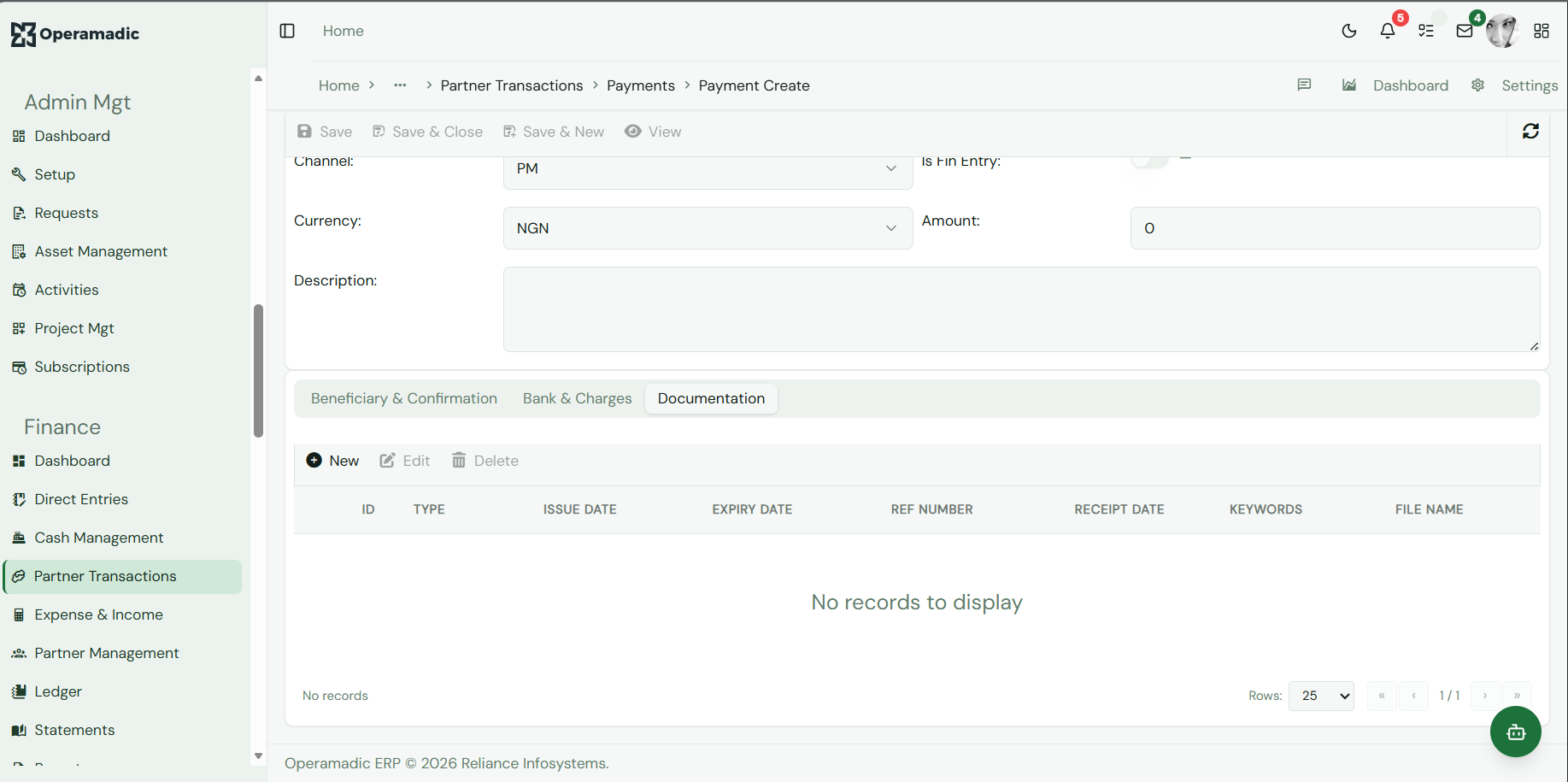This screenshot has width=1568, height=782.
Task: Open Subscriptions in sidebar
Action: click(82, 367)
